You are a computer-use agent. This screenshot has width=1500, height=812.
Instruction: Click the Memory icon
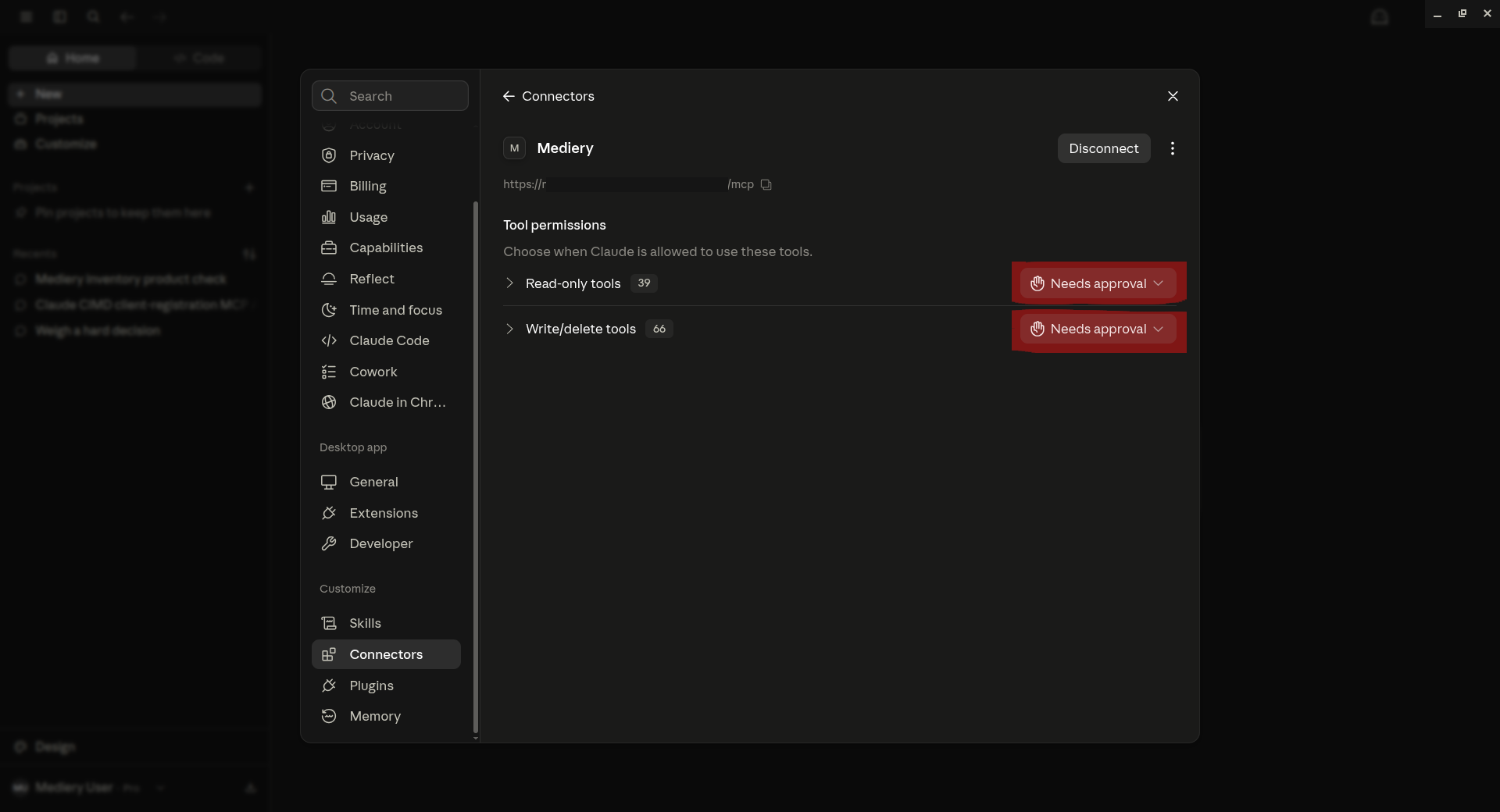329,716
